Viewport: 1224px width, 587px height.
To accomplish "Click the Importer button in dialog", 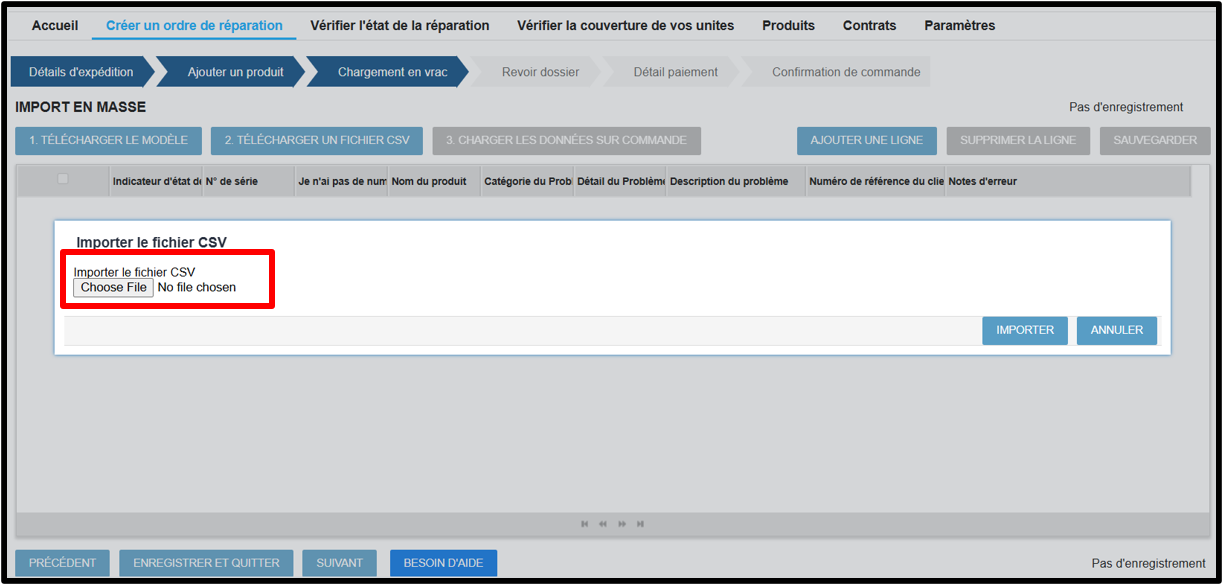I will [x=1025, y=330].
